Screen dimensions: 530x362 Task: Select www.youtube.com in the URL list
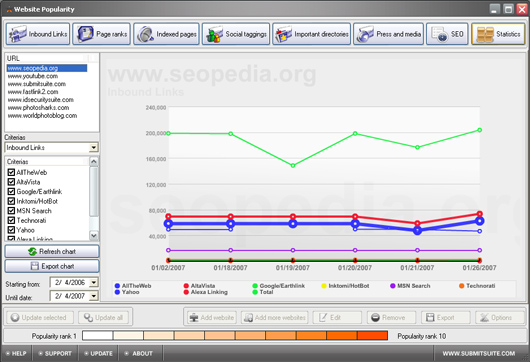click(x=33, y=76)
